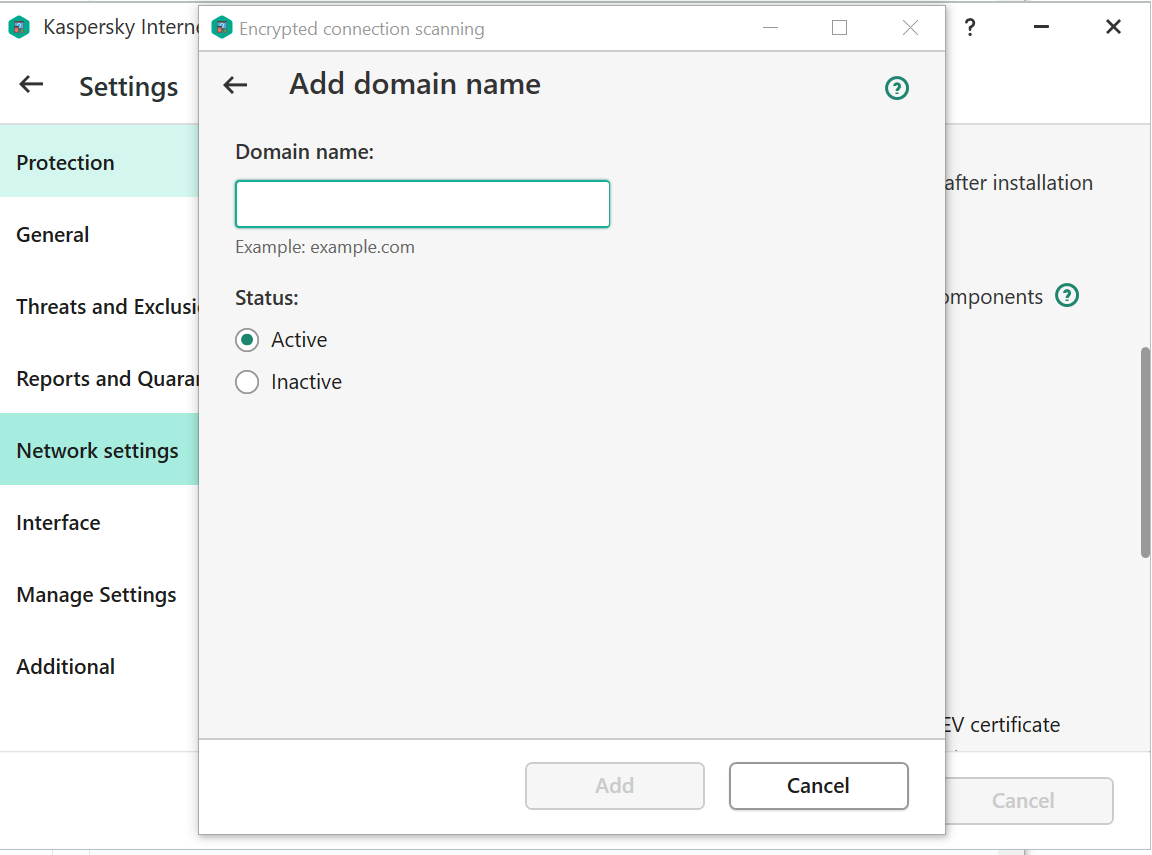Maximize the Encrypted connection scanning dialog

[x=839, y=28]
